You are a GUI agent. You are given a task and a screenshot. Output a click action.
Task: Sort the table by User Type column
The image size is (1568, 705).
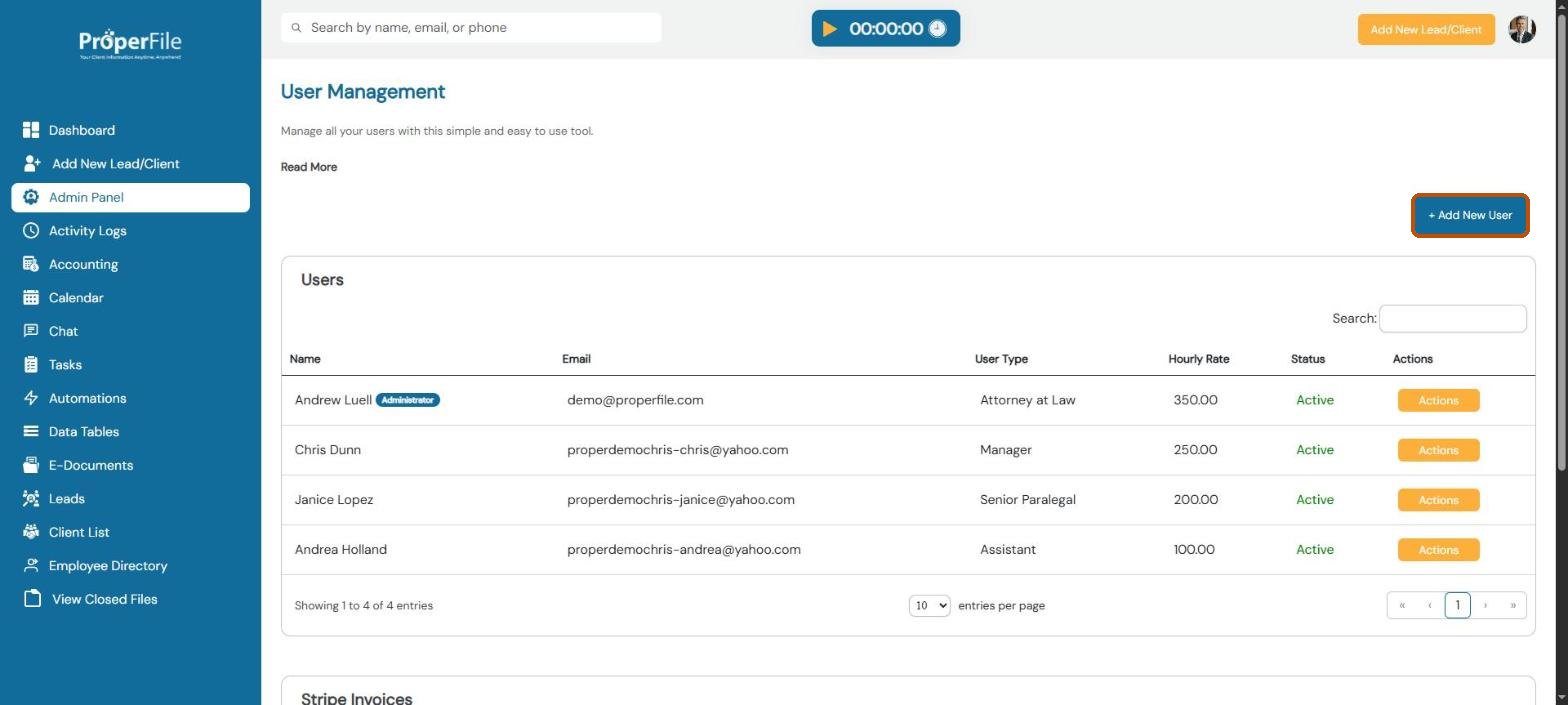1001,359
